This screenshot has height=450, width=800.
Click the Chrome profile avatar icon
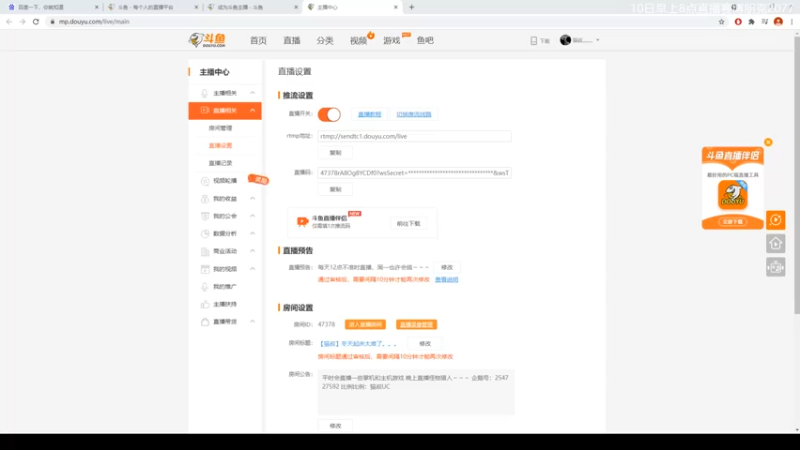tap(778, 21)
